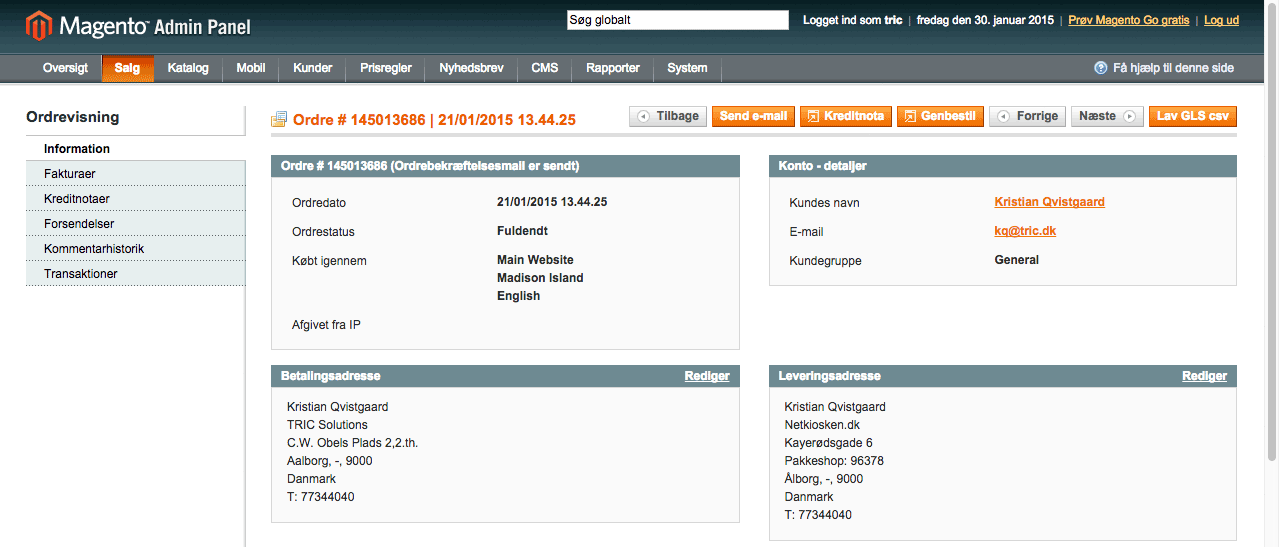Open the Kommentarhistorik tab
Screen dimensions: 1279x547
(94, 249)
